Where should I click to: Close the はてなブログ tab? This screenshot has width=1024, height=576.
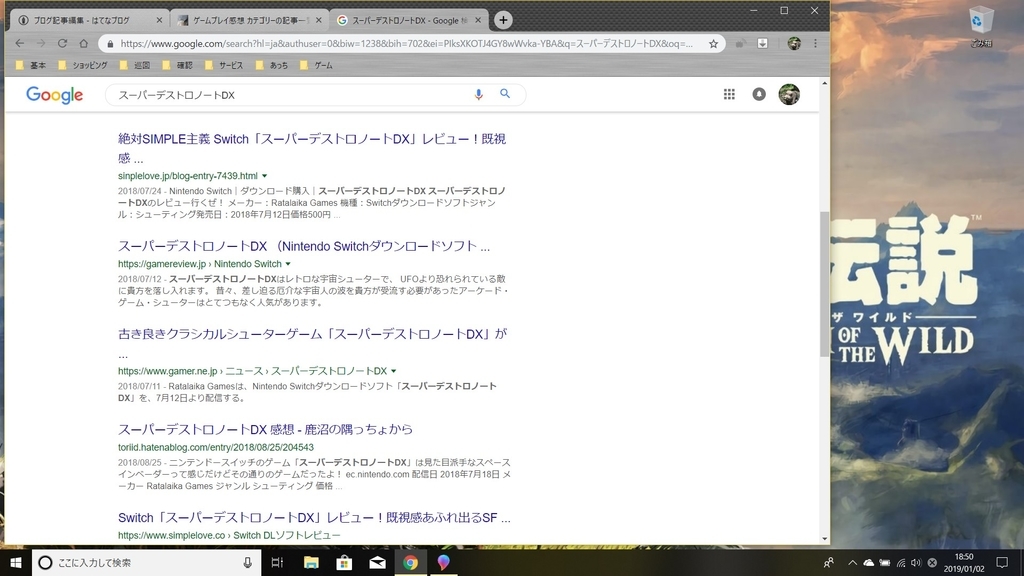coord(159,20)
